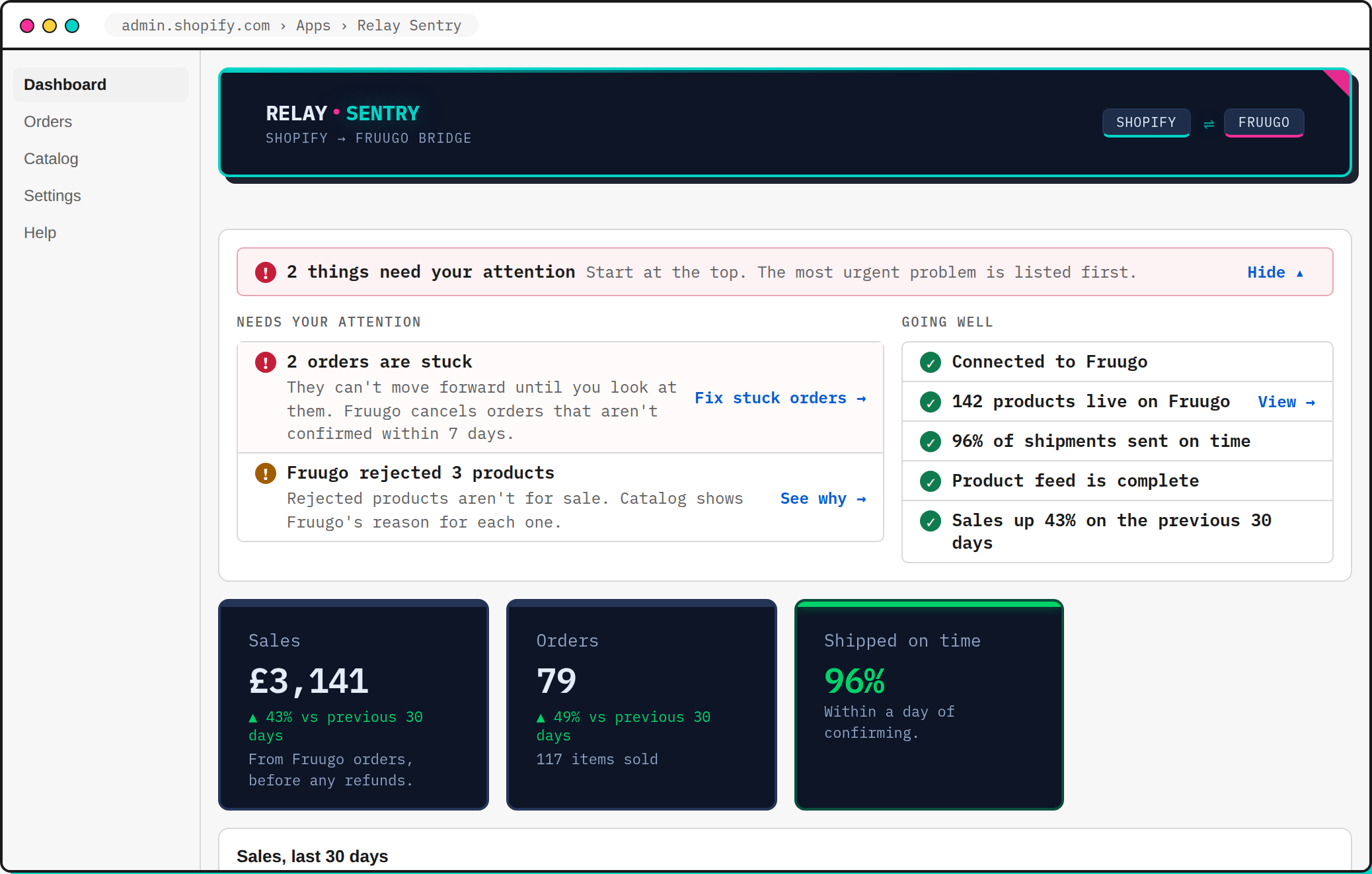The width and height of the screenshot is (1372, 874).
Task: Click green check beside 96% of shipments
Action: (x=931, y=442)
